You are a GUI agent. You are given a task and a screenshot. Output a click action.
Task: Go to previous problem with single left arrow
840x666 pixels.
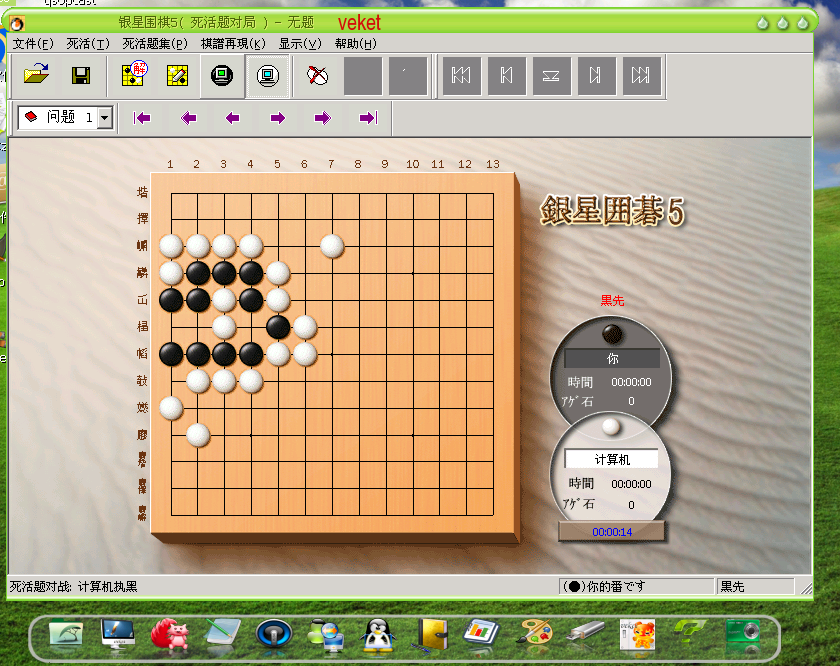pos(232,118)
